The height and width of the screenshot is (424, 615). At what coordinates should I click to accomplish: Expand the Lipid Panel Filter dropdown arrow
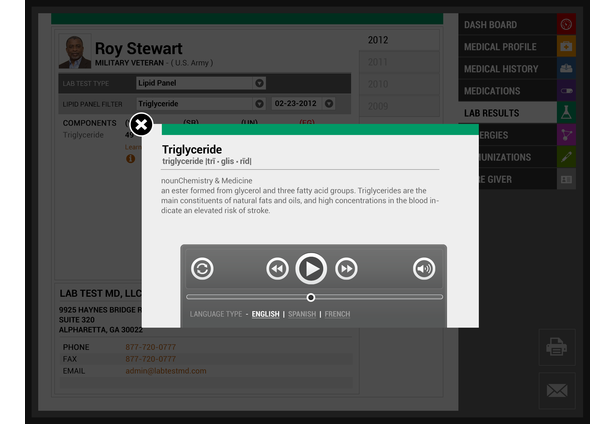pos(259,104)
